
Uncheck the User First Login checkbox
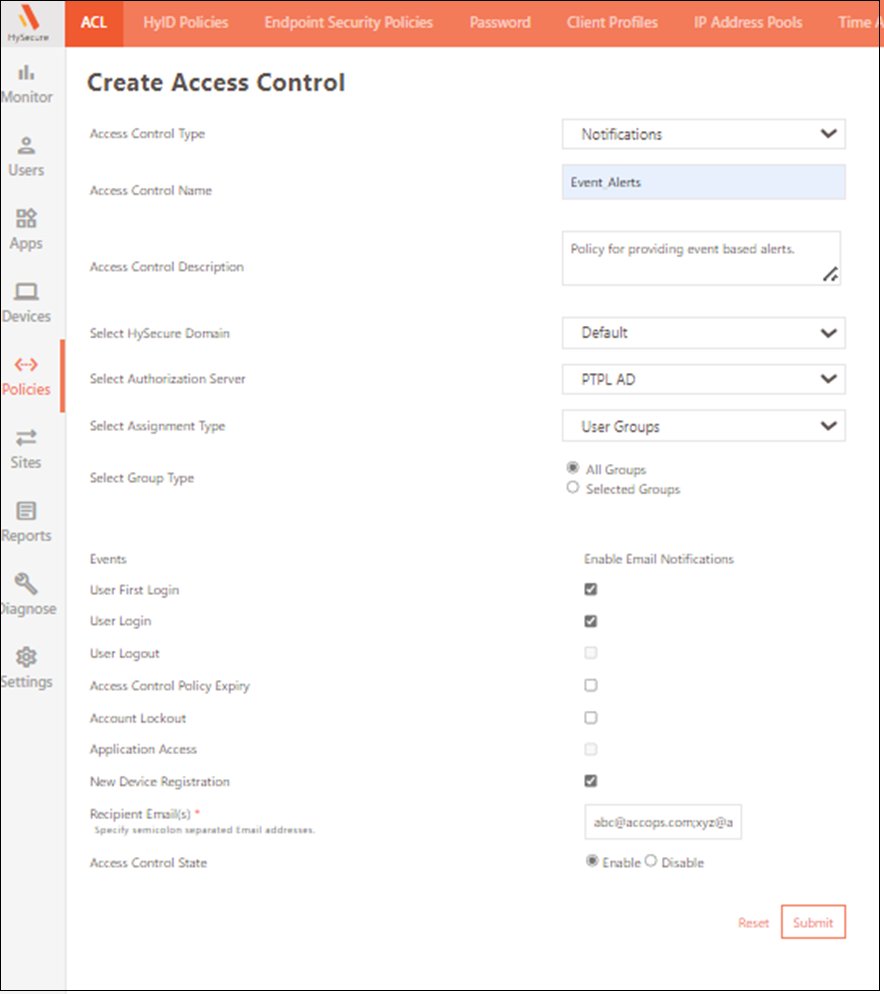[x=591, y=589]
